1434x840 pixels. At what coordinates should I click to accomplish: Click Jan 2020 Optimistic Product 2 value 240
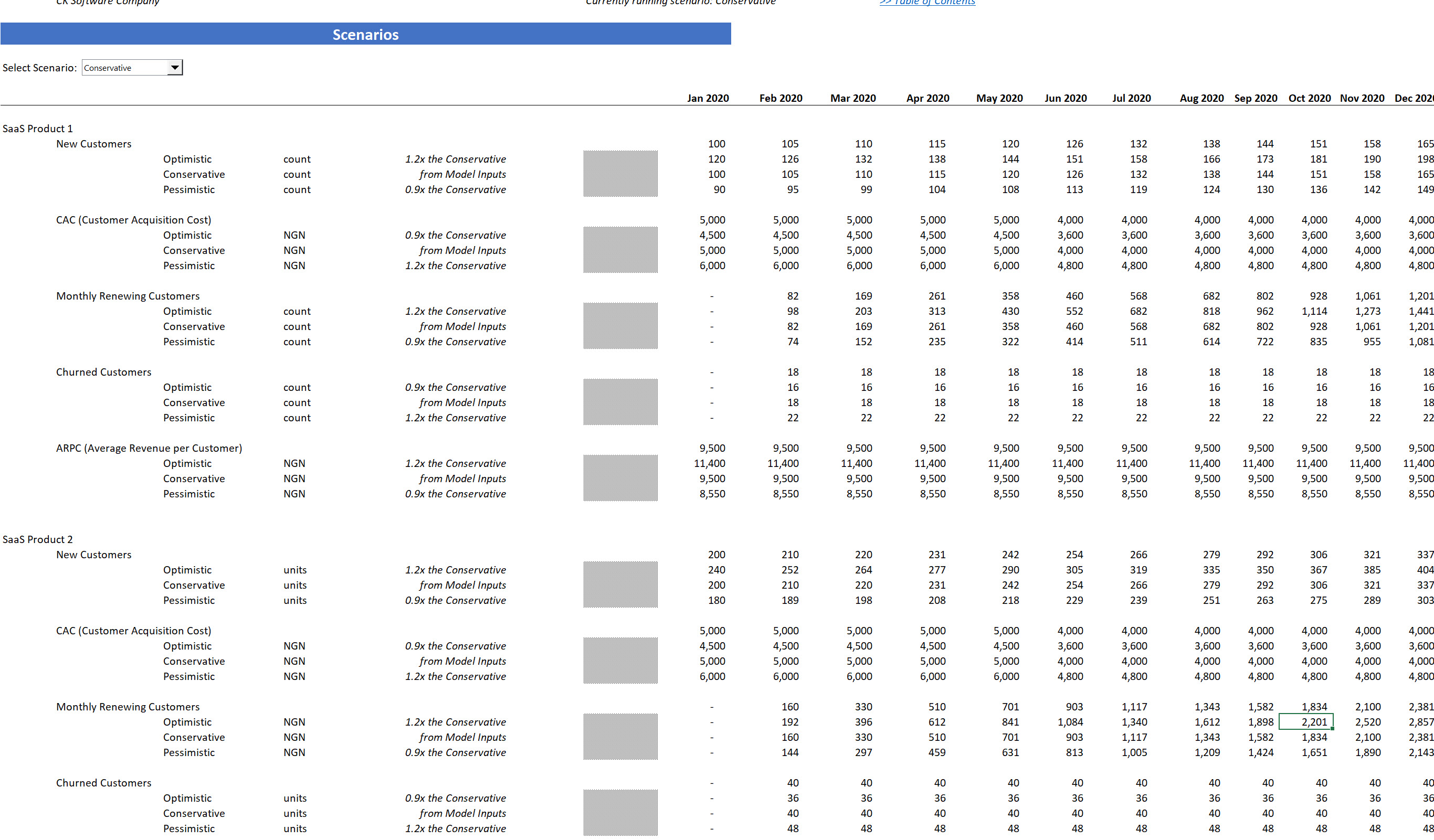point(716,570)
